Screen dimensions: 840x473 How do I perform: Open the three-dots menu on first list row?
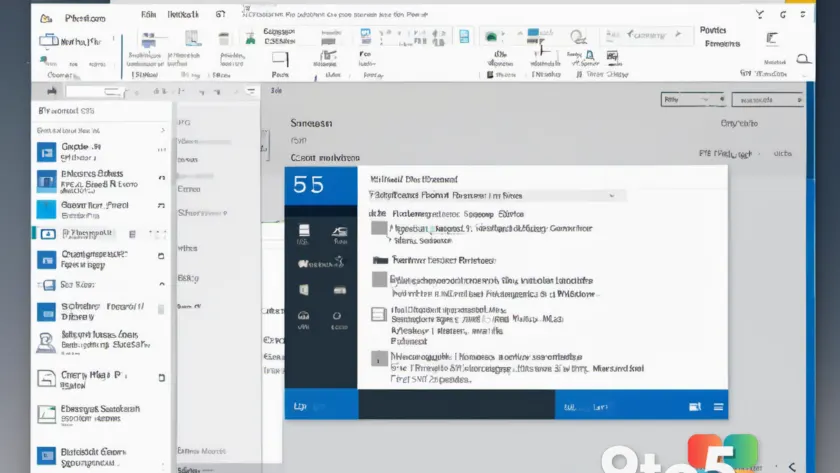[x=161, y=150]
